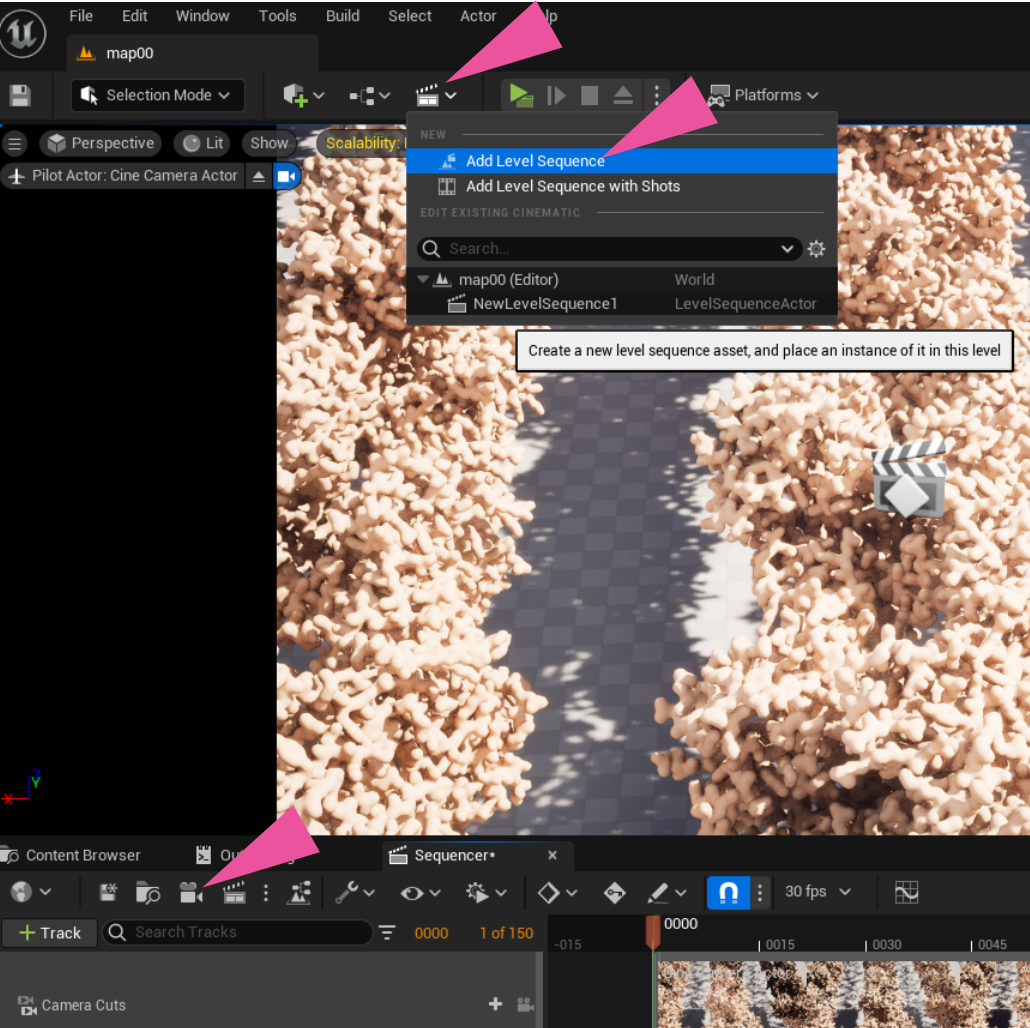The height and width of the screenshot is (1028, 1030).
Task: Toggle the camera pilot view button
Action: click(x=287, y=176)
